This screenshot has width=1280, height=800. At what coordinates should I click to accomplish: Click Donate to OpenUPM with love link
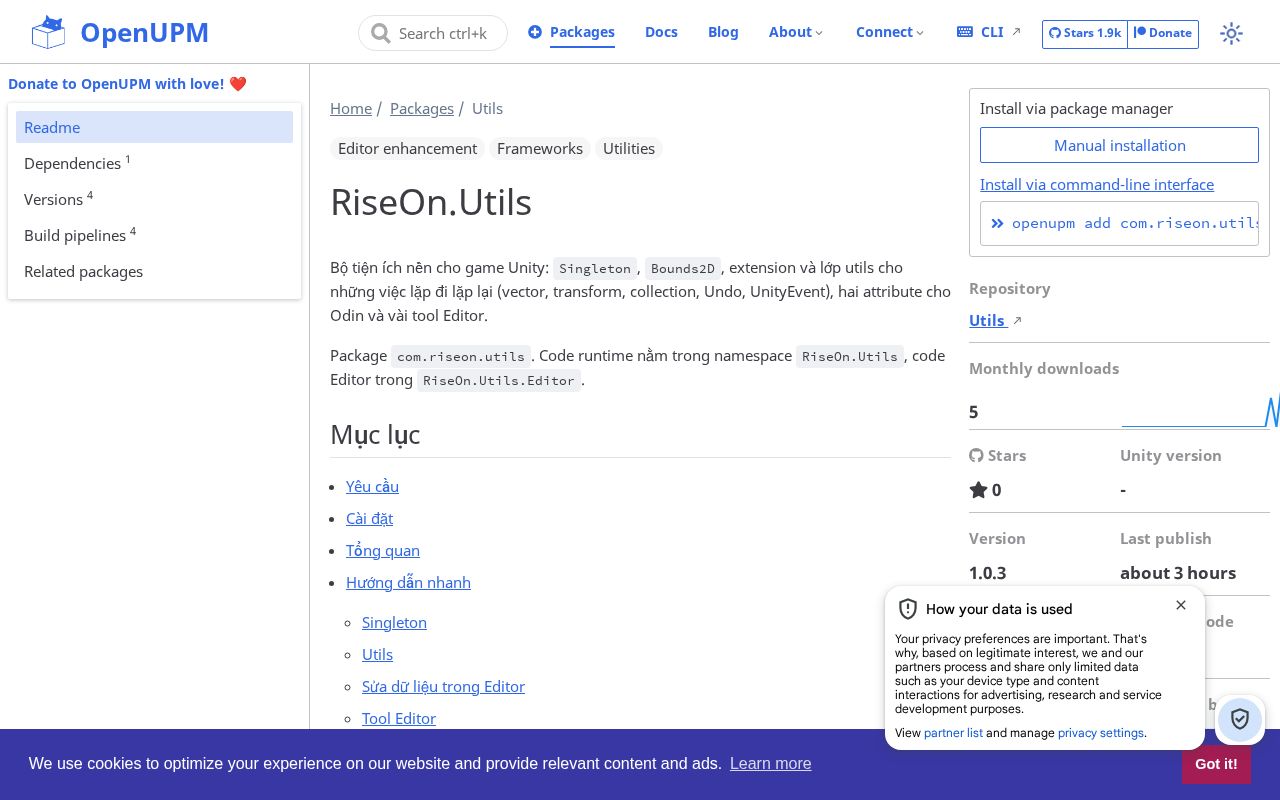[x=127, y=84]
